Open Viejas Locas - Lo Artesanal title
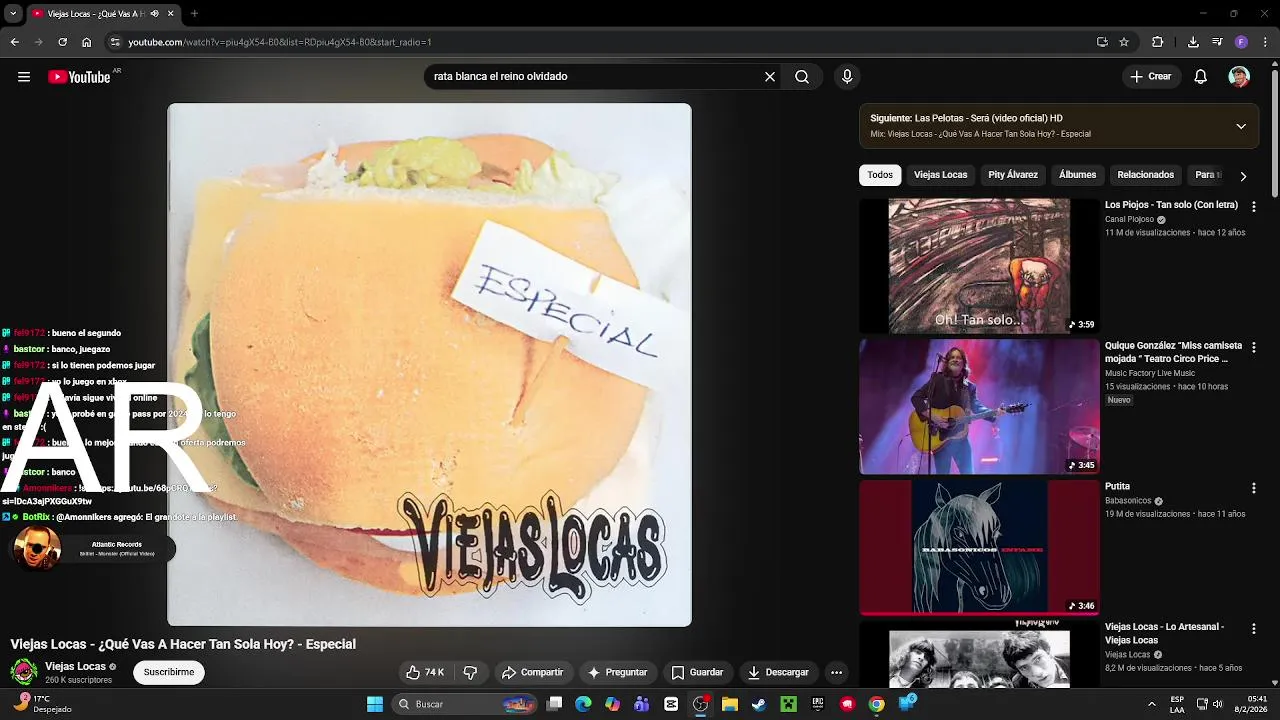This screenshot has height=720, width=1280. click(x=1164, y=633)
